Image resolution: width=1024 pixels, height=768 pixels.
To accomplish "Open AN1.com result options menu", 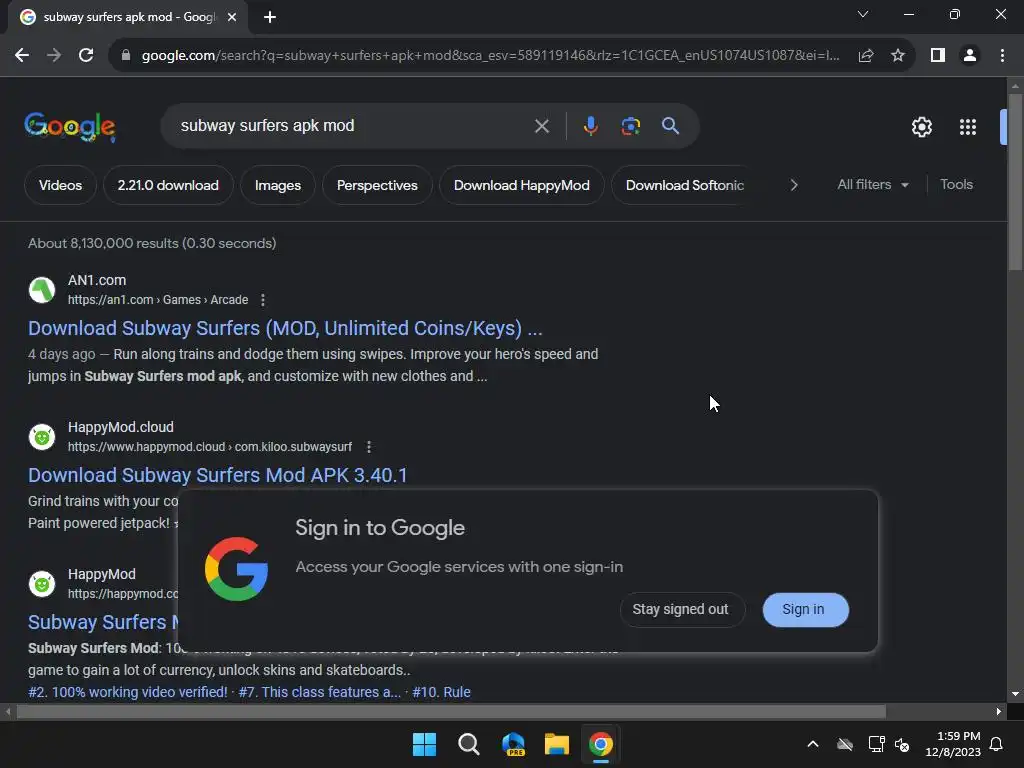I will [263, 300].
